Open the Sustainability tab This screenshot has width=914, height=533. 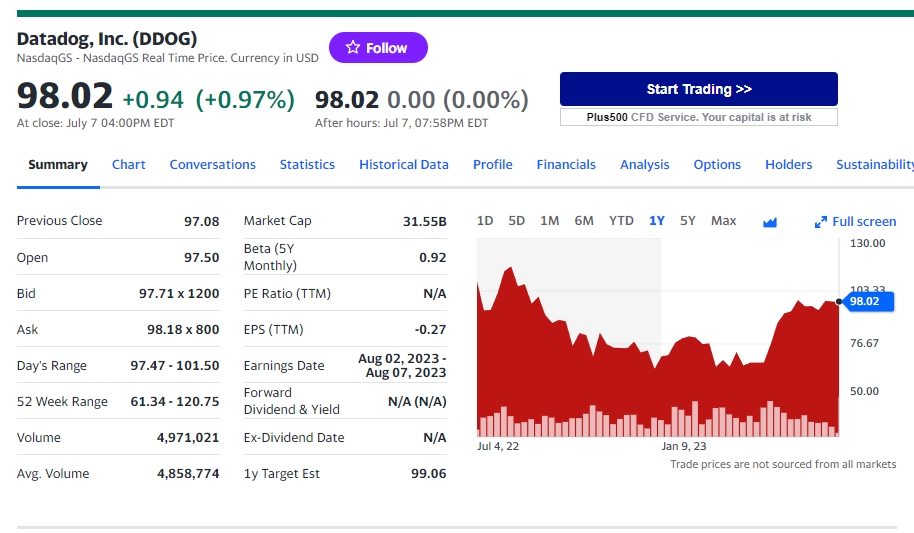(x=875, y=164)
